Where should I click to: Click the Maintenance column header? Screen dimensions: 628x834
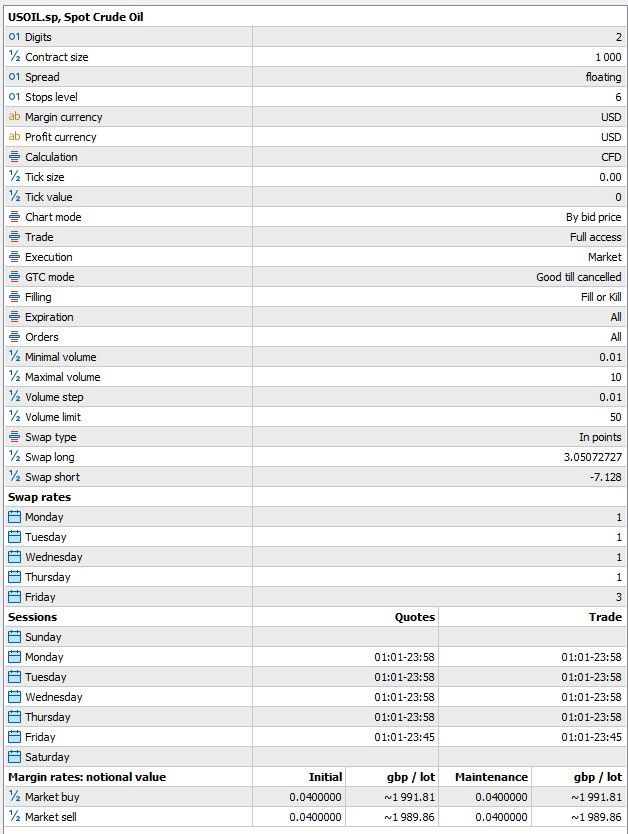click(491, 777)
